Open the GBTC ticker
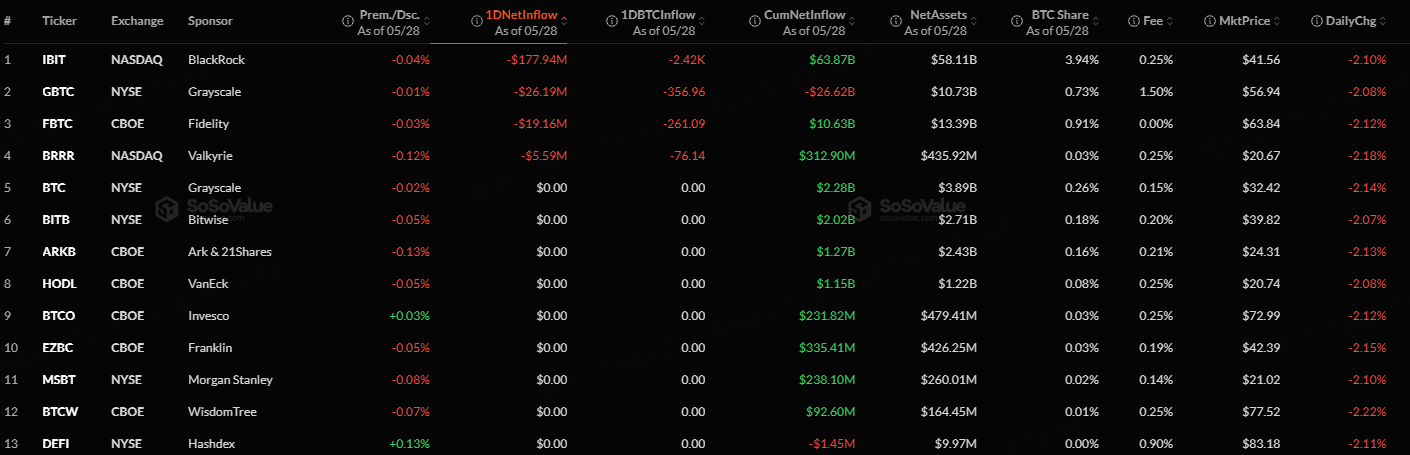 point(57,92)
